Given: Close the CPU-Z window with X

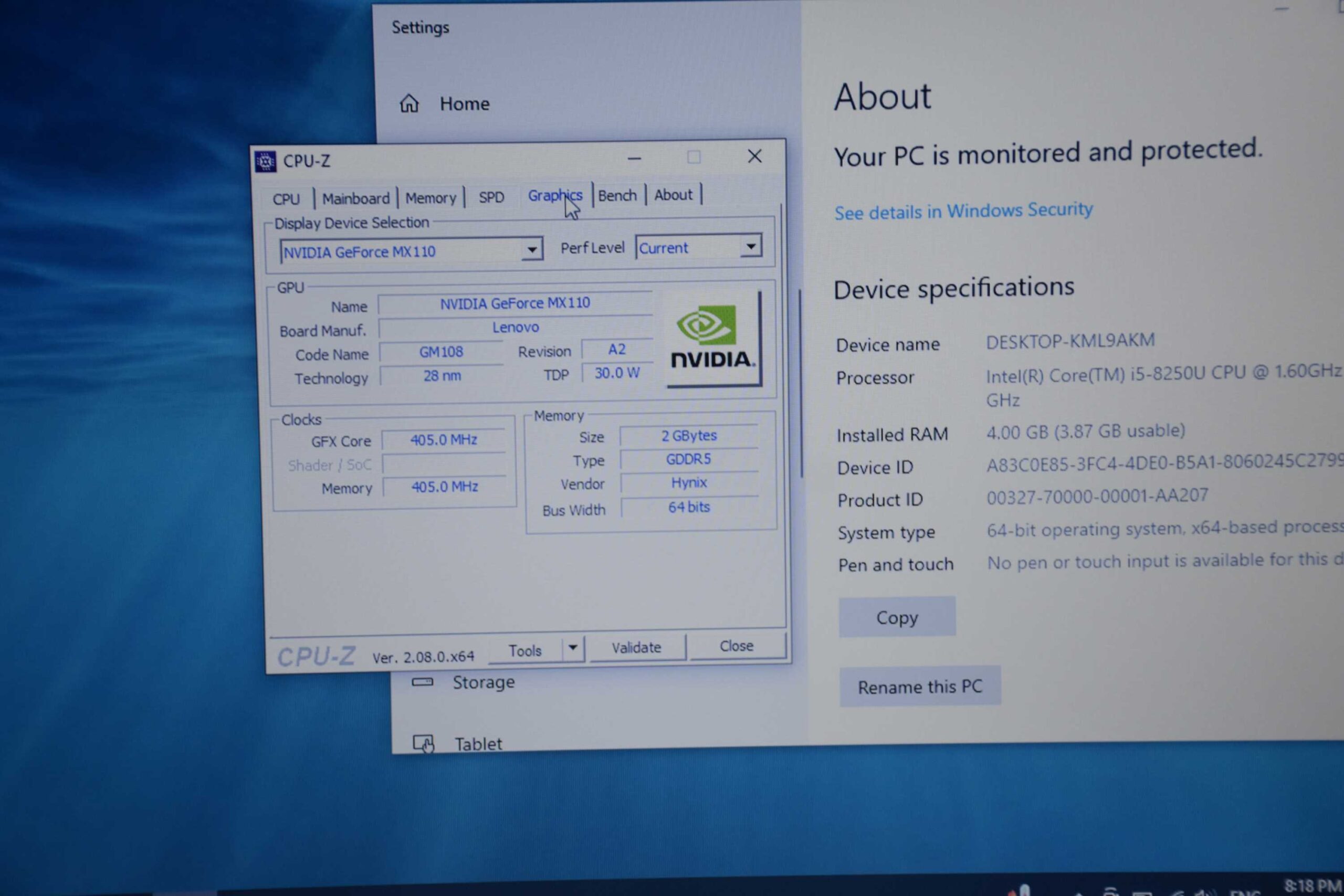Looking at the screenshot, I should click(x=754, y=156).
